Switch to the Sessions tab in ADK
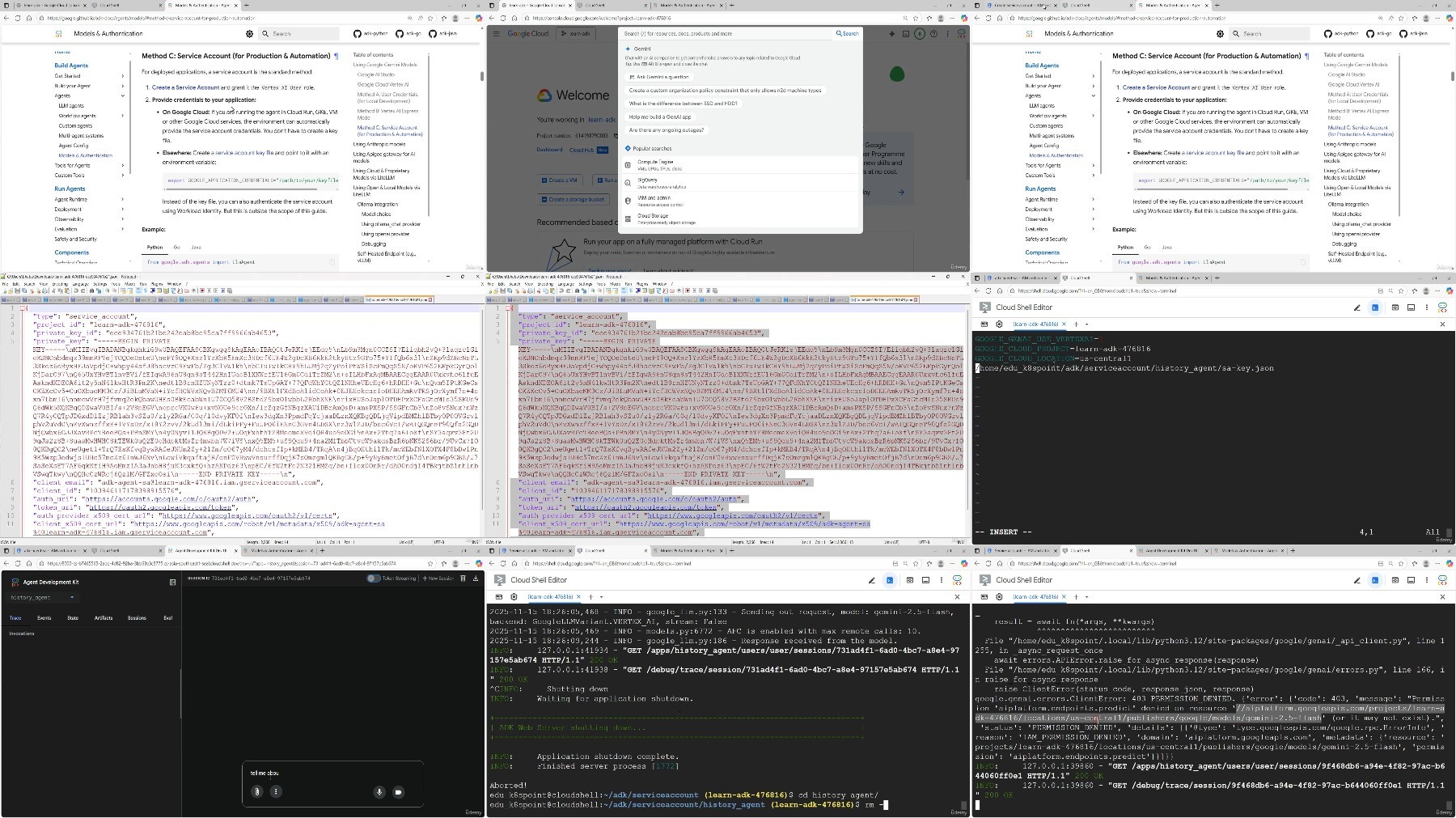The height and width of the screenshot is (818, 1456). (138, 617)
